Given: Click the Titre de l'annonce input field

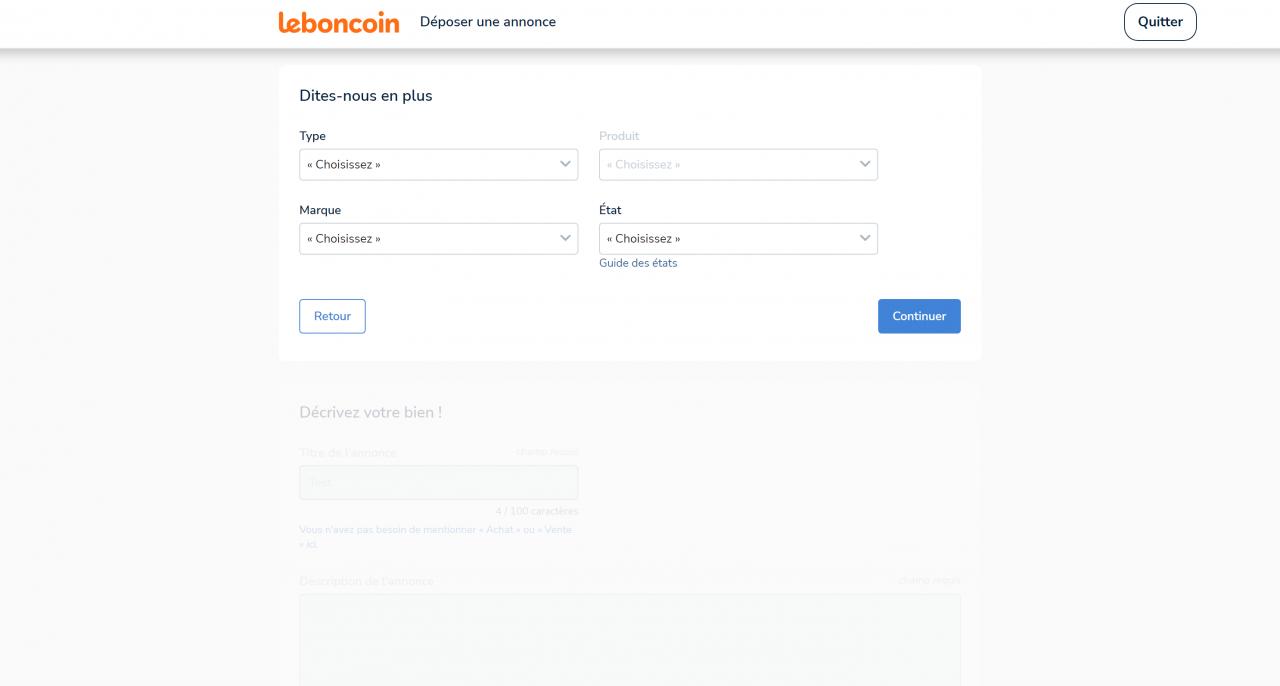Looking at the screenshot, I should pos(438,482).
